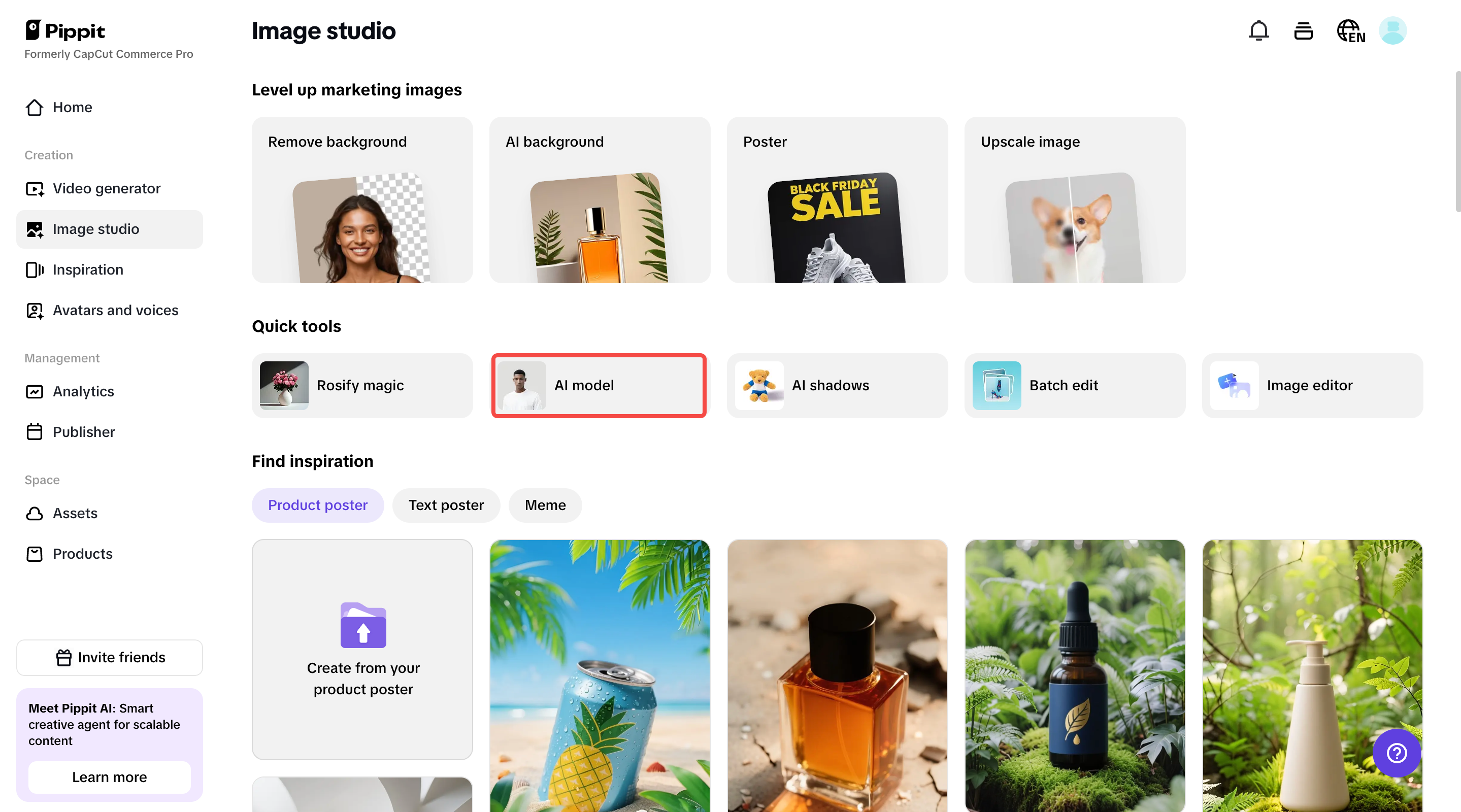Go to Avatars and voices
This screenshot has height=812, width=1461.
coord(115,310)
